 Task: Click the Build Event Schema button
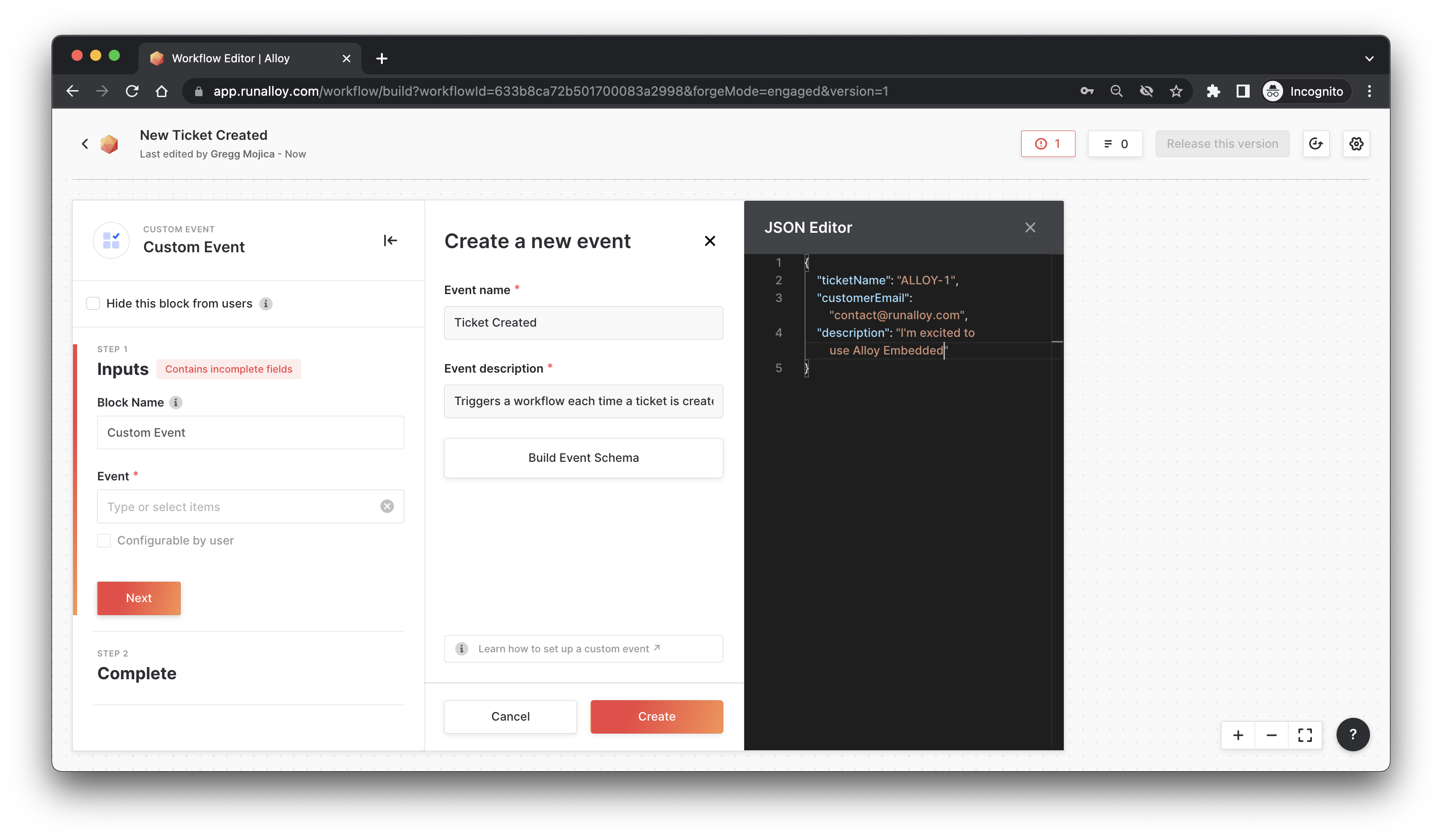point(583,458)
